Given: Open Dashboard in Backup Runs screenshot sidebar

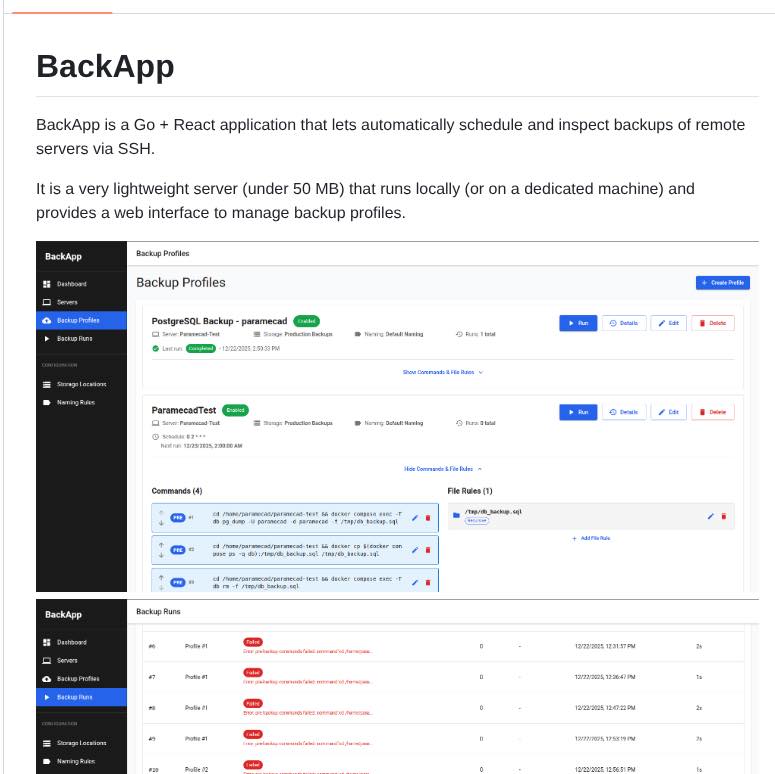Looking at the screenshot, I should click(81, 642).
